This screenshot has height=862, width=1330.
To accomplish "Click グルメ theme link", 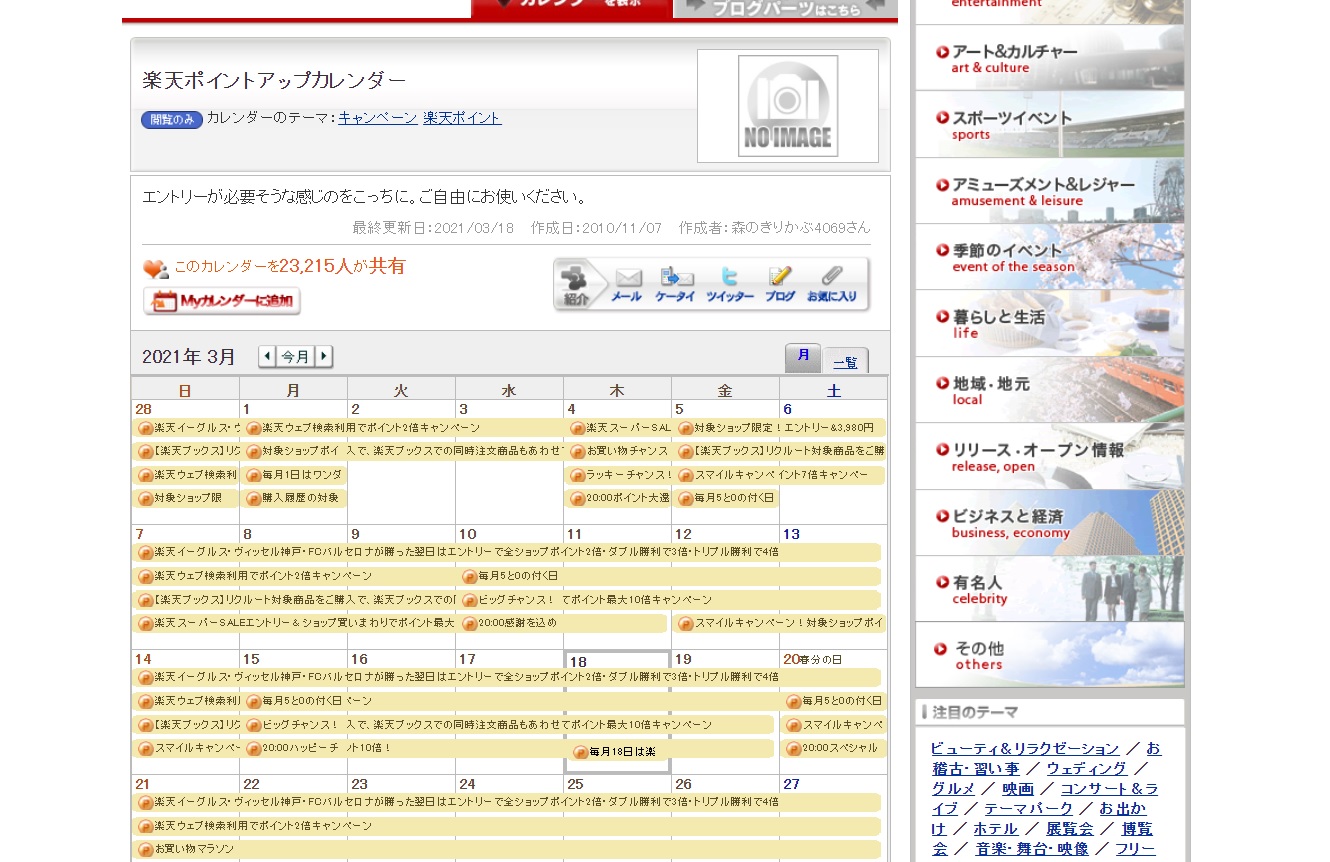I will [953, 788].
